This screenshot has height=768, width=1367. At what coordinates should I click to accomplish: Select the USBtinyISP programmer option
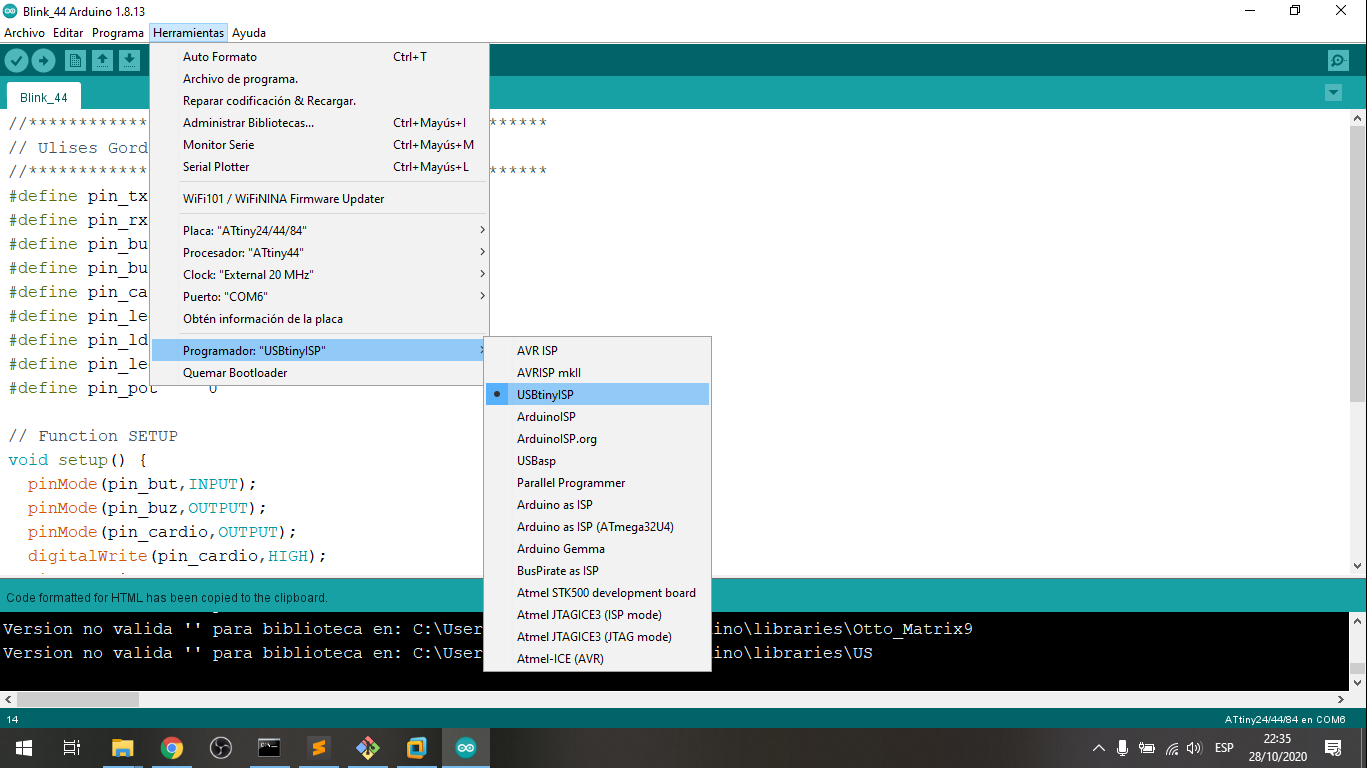(597, 395)
